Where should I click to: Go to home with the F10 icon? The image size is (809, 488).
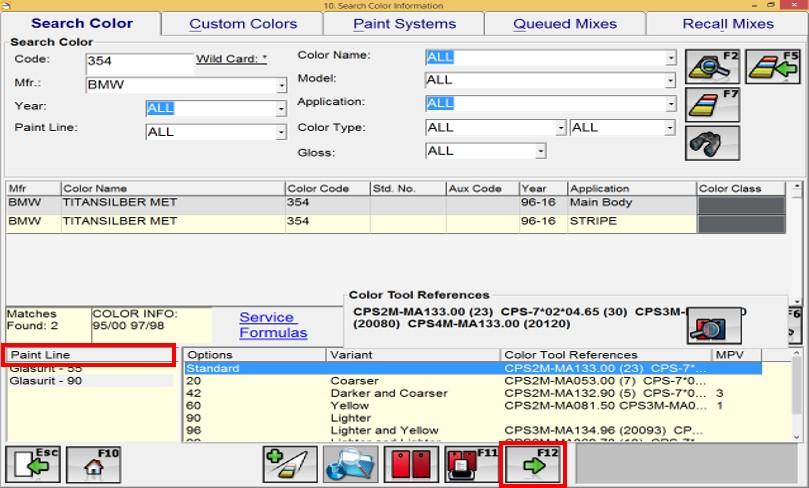pos(95,465)
